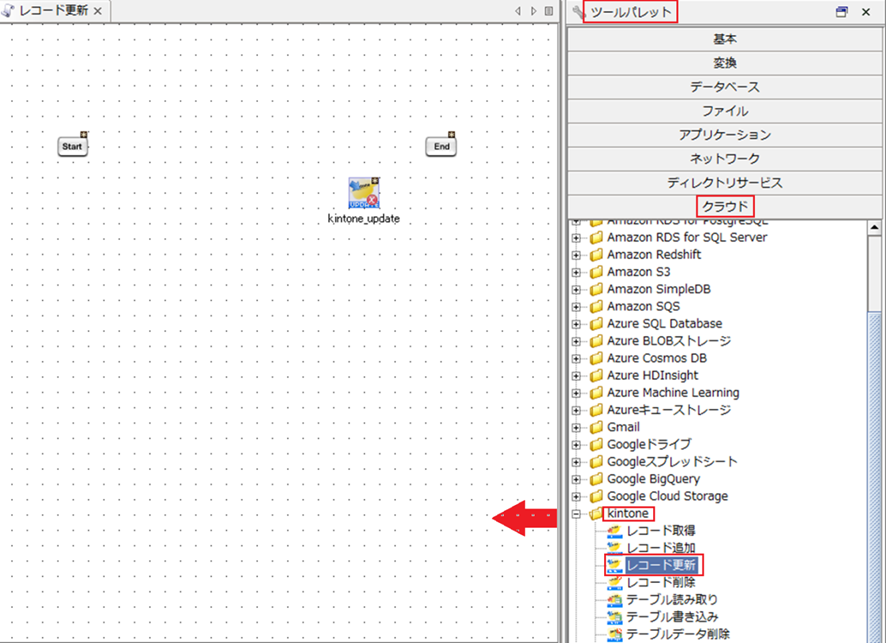Click the tool palette wrench icon
This screenshot has width=886, height=643.
577,11
